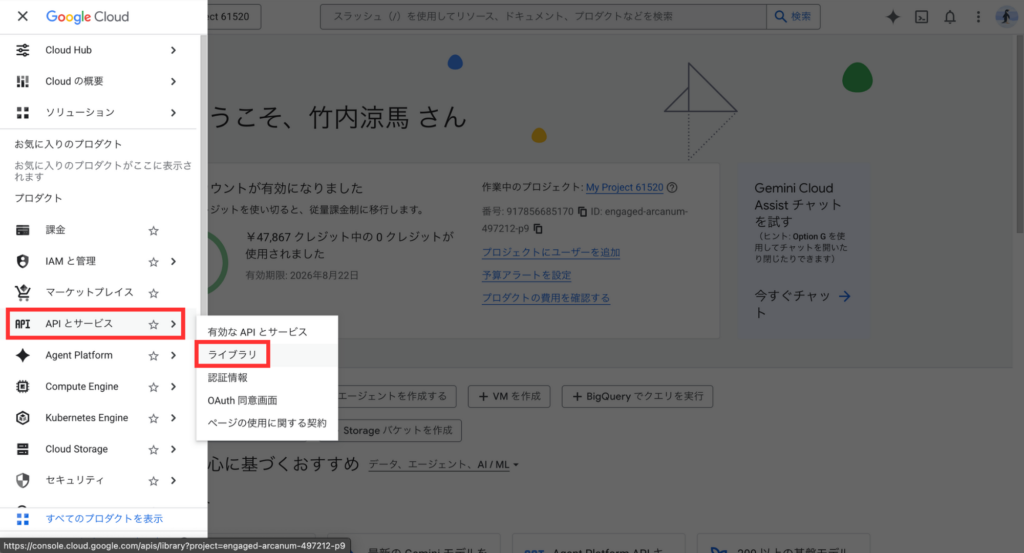
Task: Expand the Cloud の概要 submenu chevron
Action: tap(173, 82)
